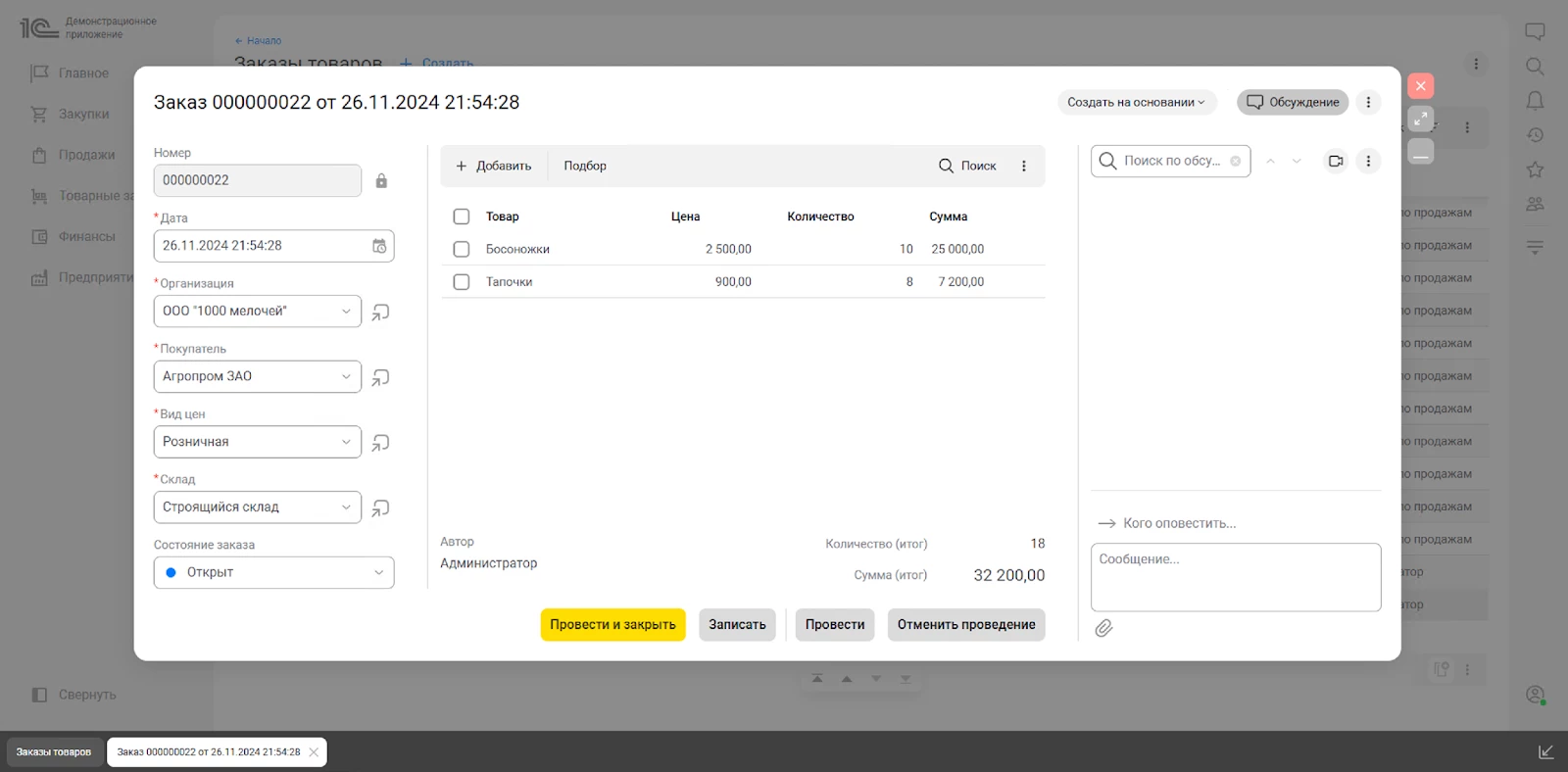Expand the Покупатель dropdown
The image size is (1568, 772).
tap(346, 377)
